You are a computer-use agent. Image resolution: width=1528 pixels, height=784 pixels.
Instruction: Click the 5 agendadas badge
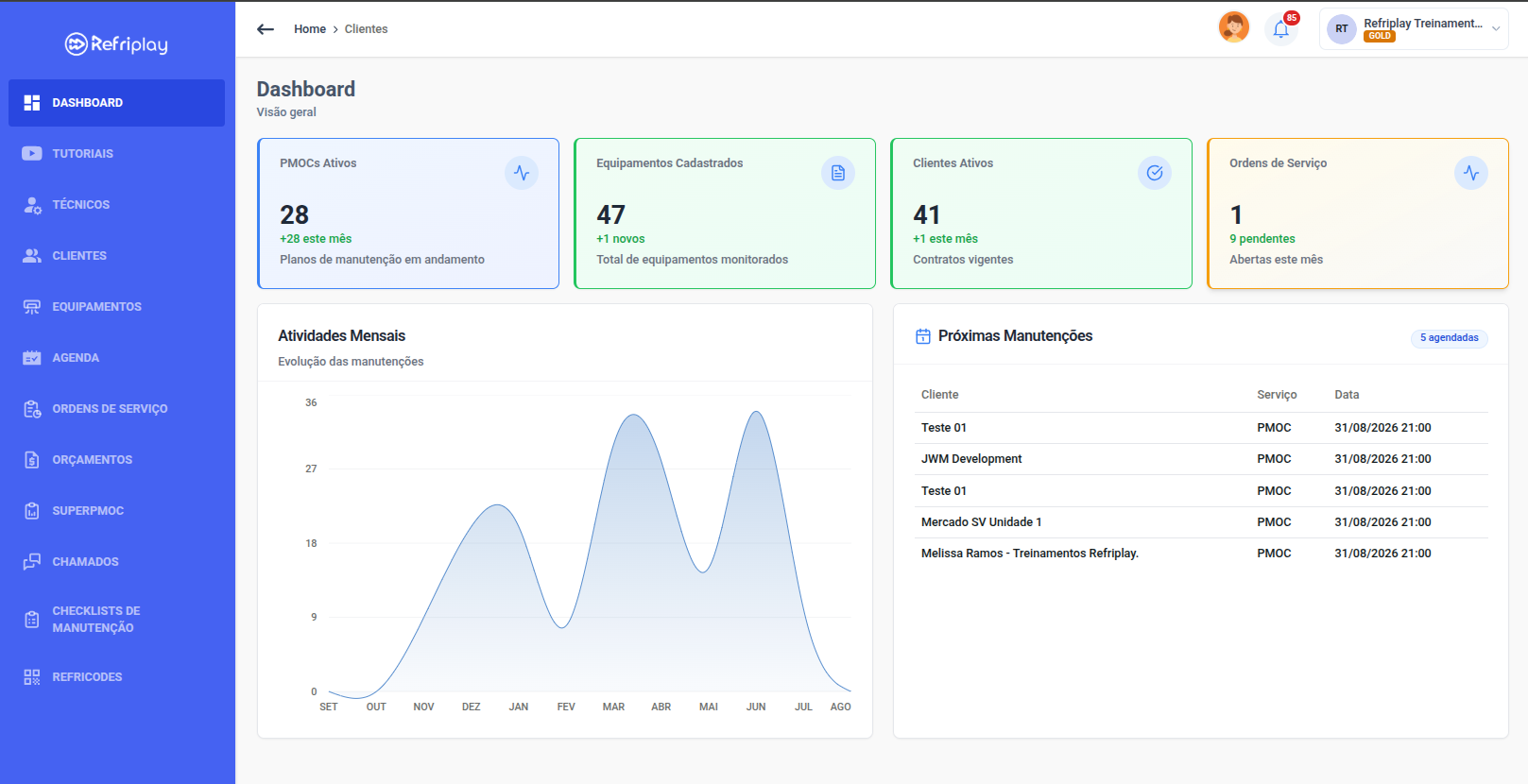pyautogui.click(x=1449, y=338)
